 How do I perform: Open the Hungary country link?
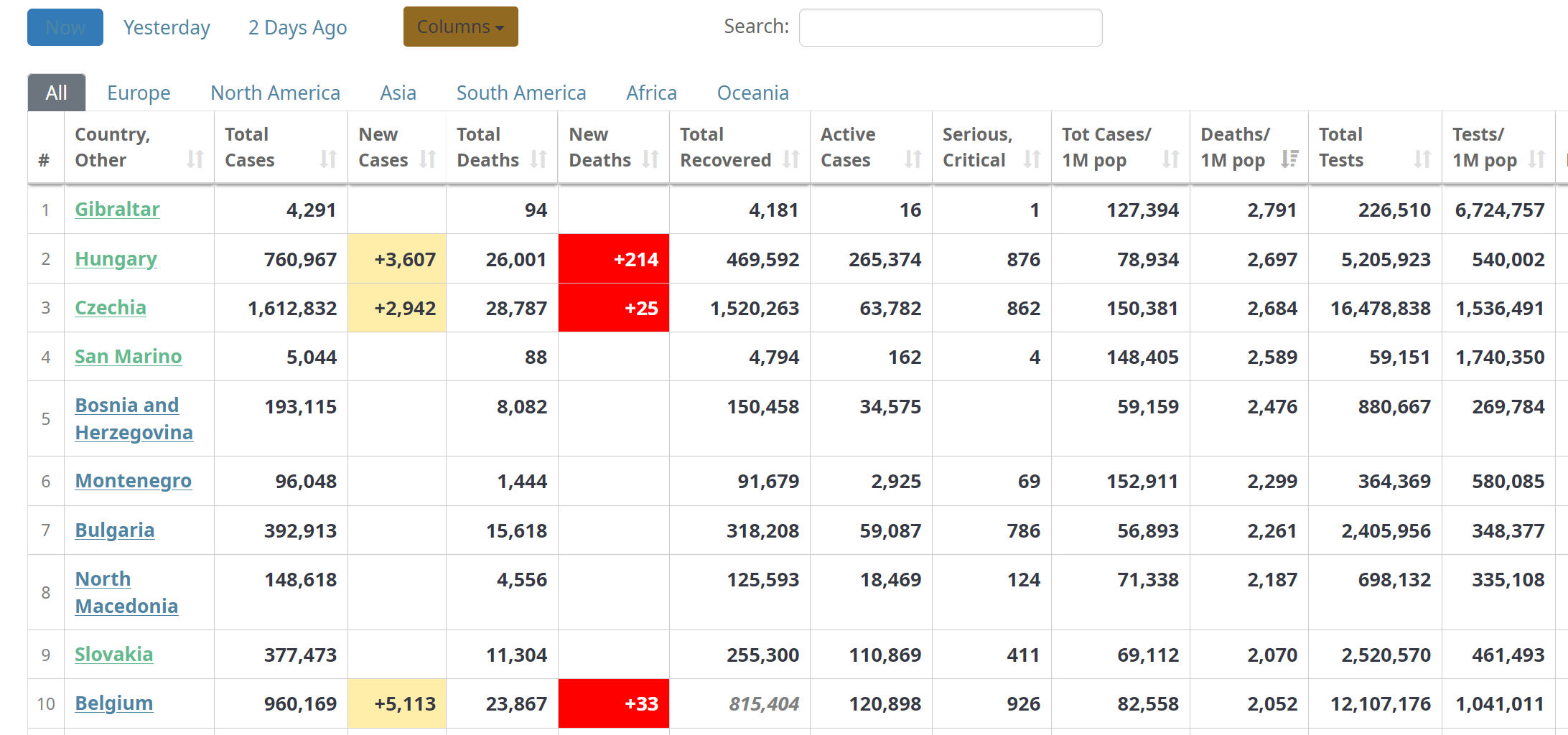116,259
